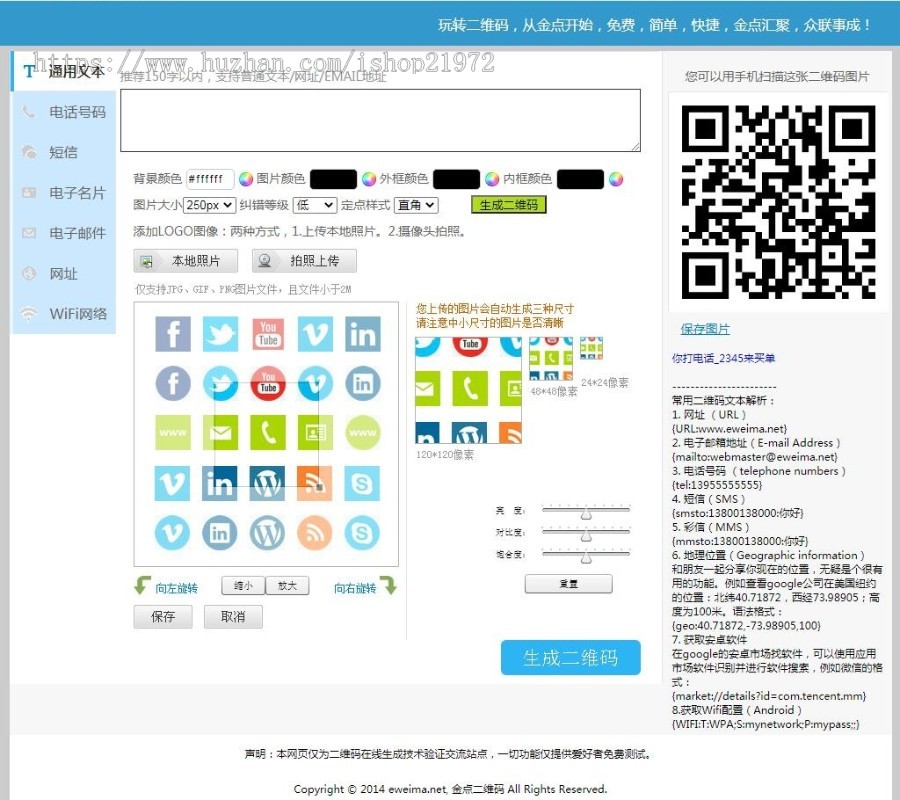Click the square green www icon

point(173,432)
